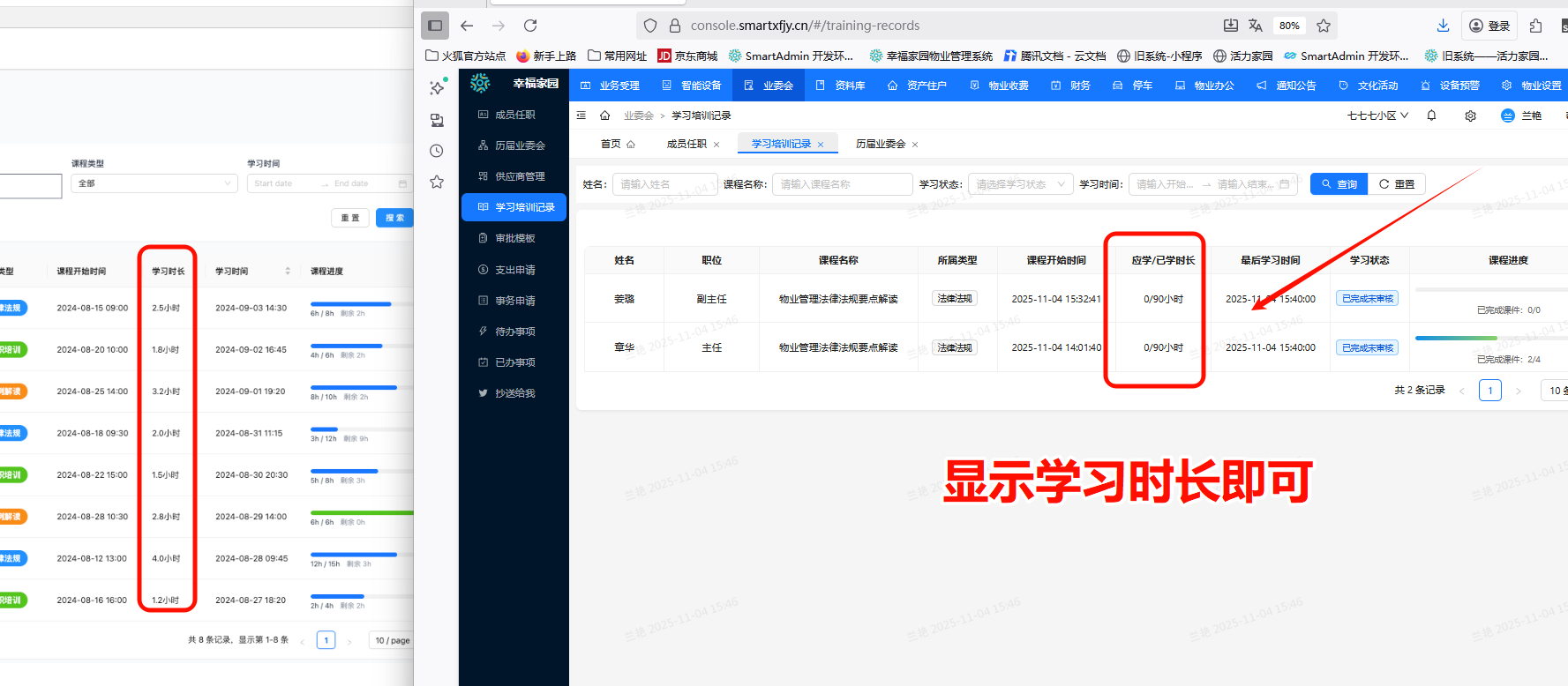Expand 课程类型 全部 dropdown in left window
This screenshot has height=686, width=1568.
click(154, 183)
